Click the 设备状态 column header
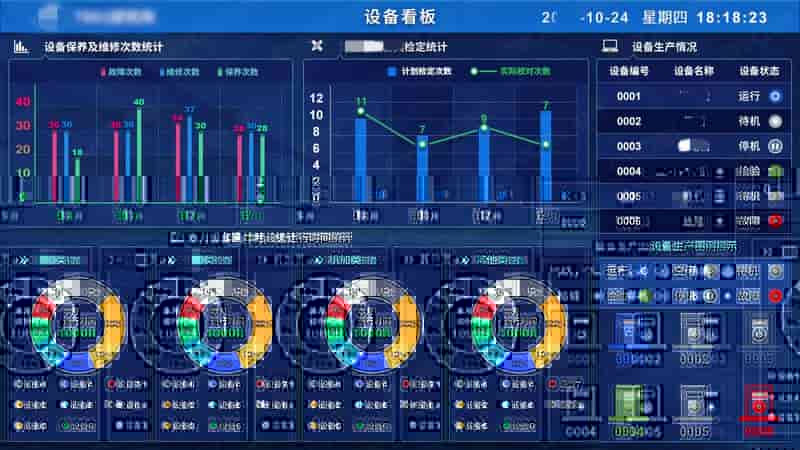This screenshot has width=800, height=450. pos(760,71)
